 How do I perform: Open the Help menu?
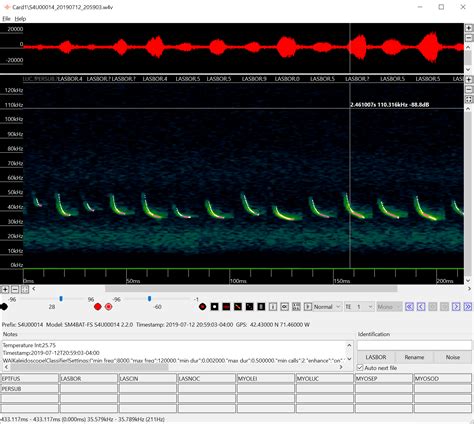[20, 19]
